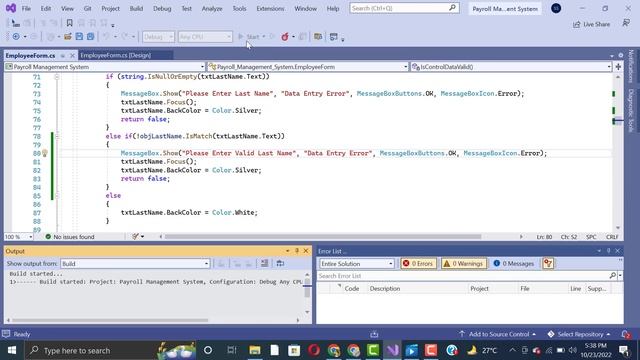Toggle the 0 Warnings filter
640x360 pixels.
pyautogui.click(x=464, y=264)
